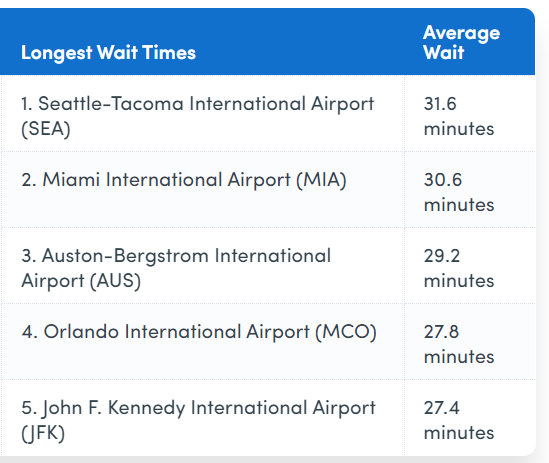Click the Longest Wait Times header
549x463 pixels.
tap(109, 53)
